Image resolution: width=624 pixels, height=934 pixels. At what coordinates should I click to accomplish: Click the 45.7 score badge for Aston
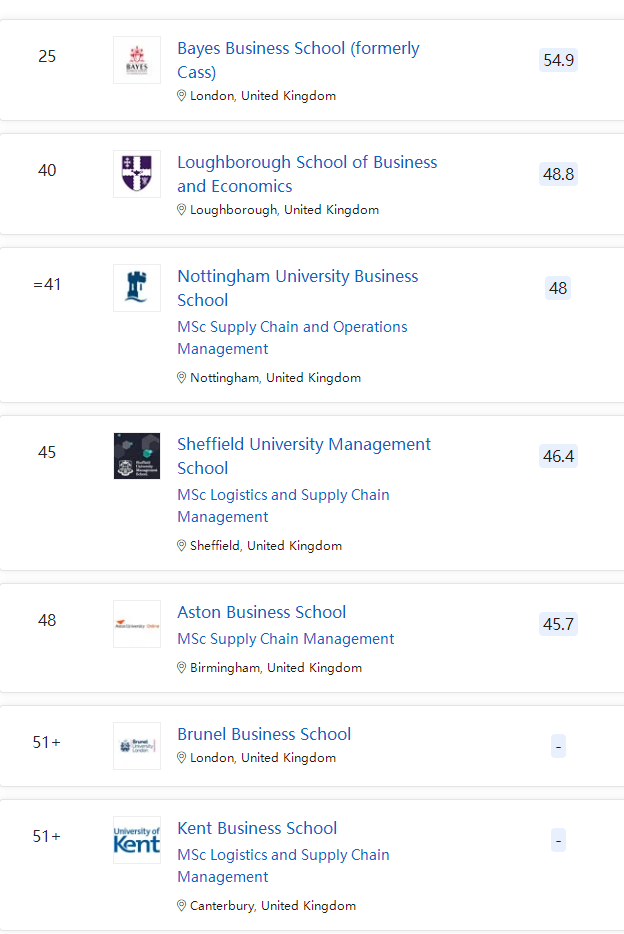pyautogui.click(x=558, y=624)
